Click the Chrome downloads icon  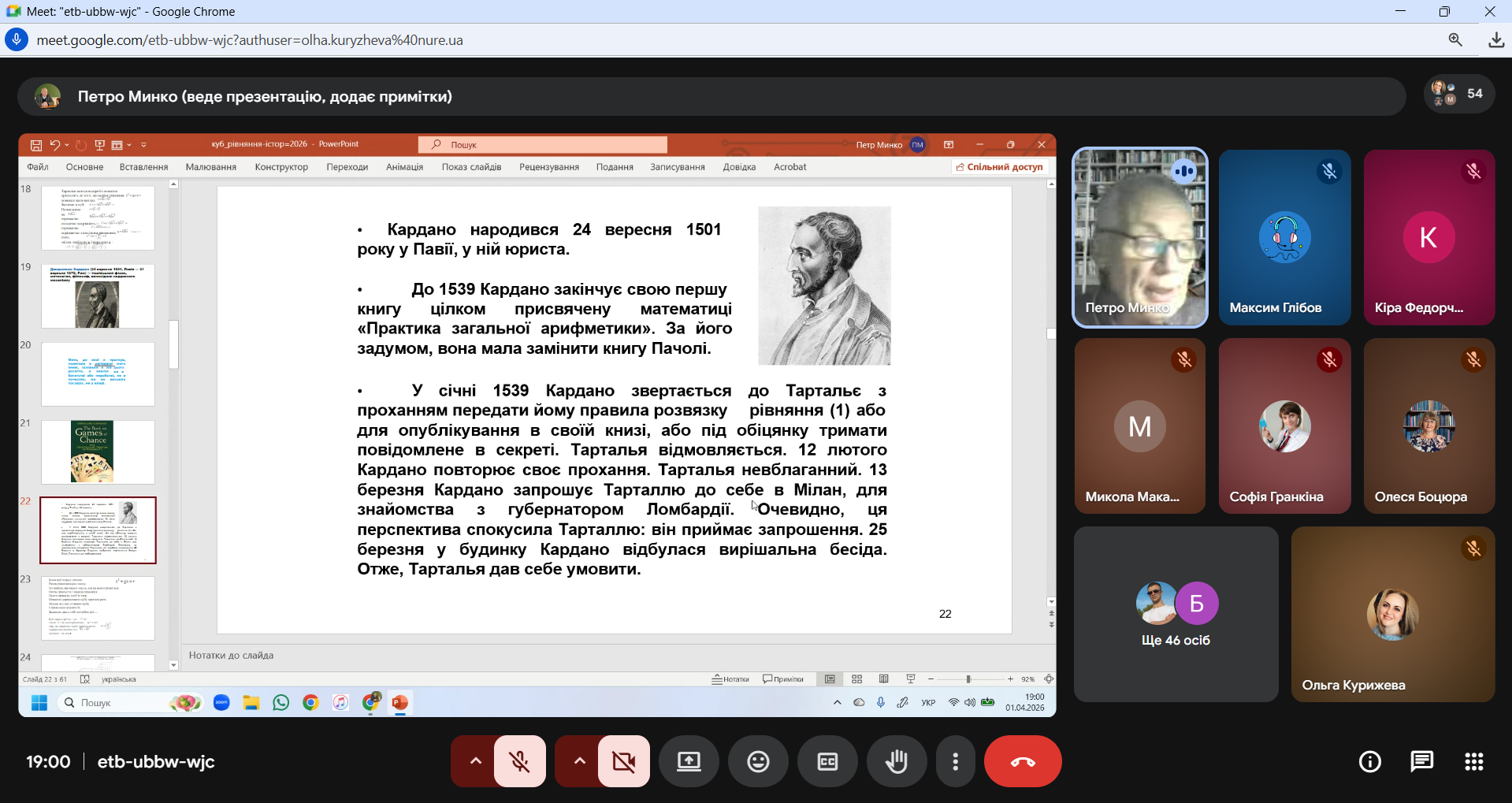1495,40
